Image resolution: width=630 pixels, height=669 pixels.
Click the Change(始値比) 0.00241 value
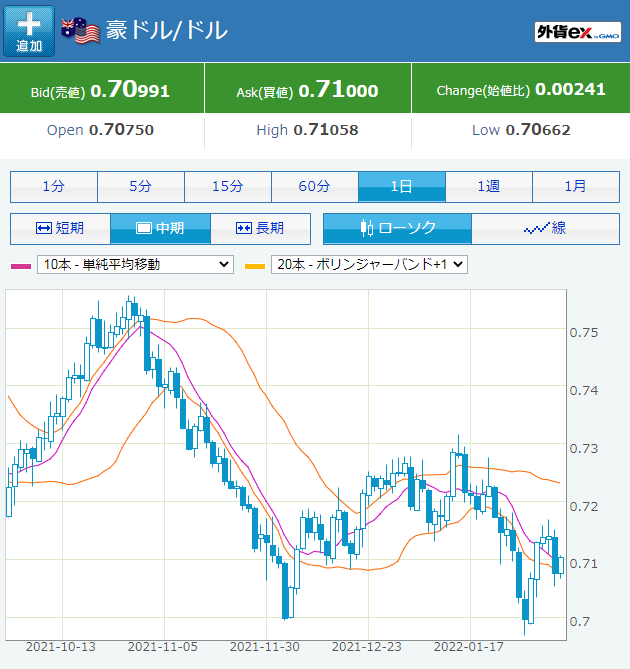tap(521, 90)
